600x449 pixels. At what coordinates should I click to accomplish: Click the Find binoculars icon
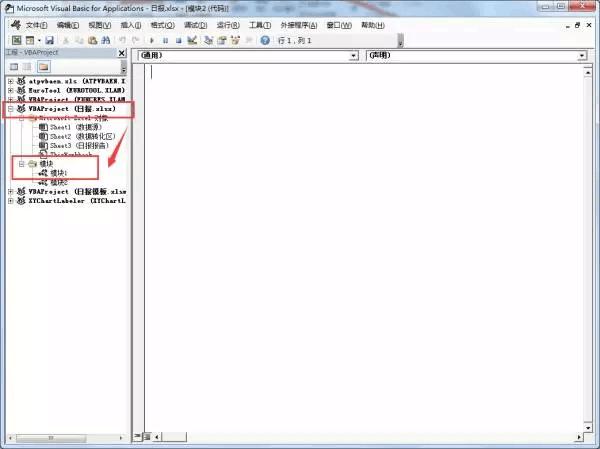pos(106,40)
